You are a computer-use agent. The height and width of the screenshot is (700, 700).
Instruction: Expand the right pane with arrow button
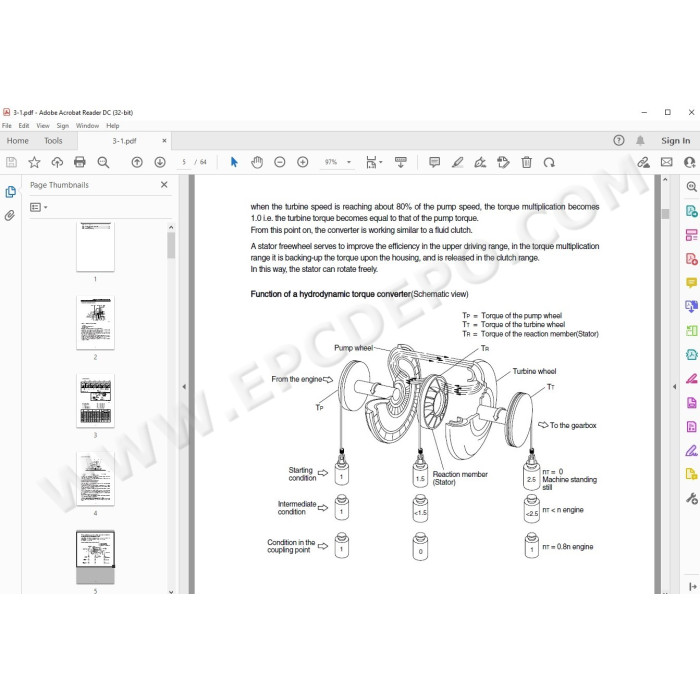coord(692,587)
